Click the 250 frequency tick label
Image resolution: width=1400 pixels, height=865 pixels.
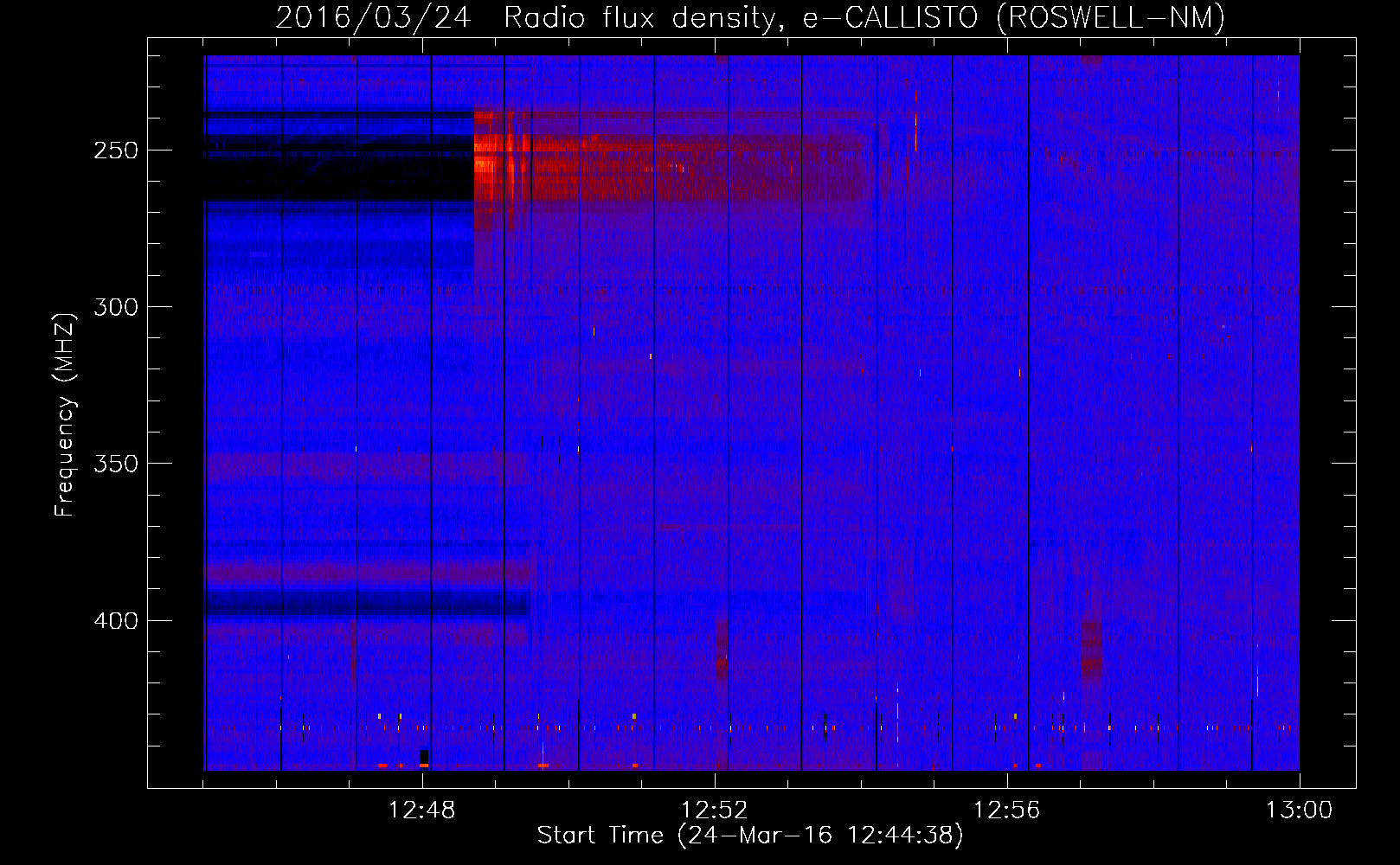tap(116, 151)
